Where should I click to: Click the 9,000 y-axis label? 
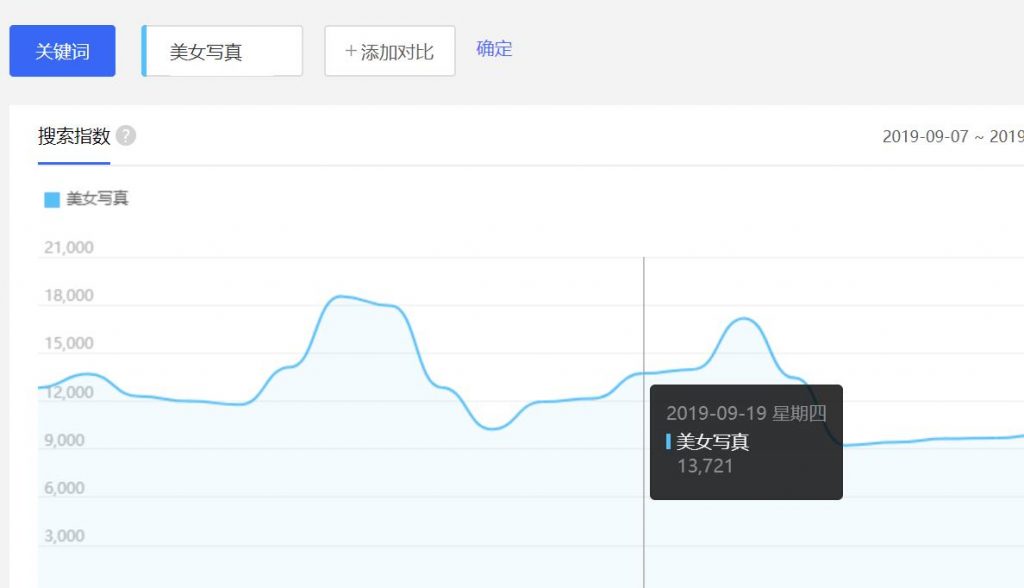point(64,440)
